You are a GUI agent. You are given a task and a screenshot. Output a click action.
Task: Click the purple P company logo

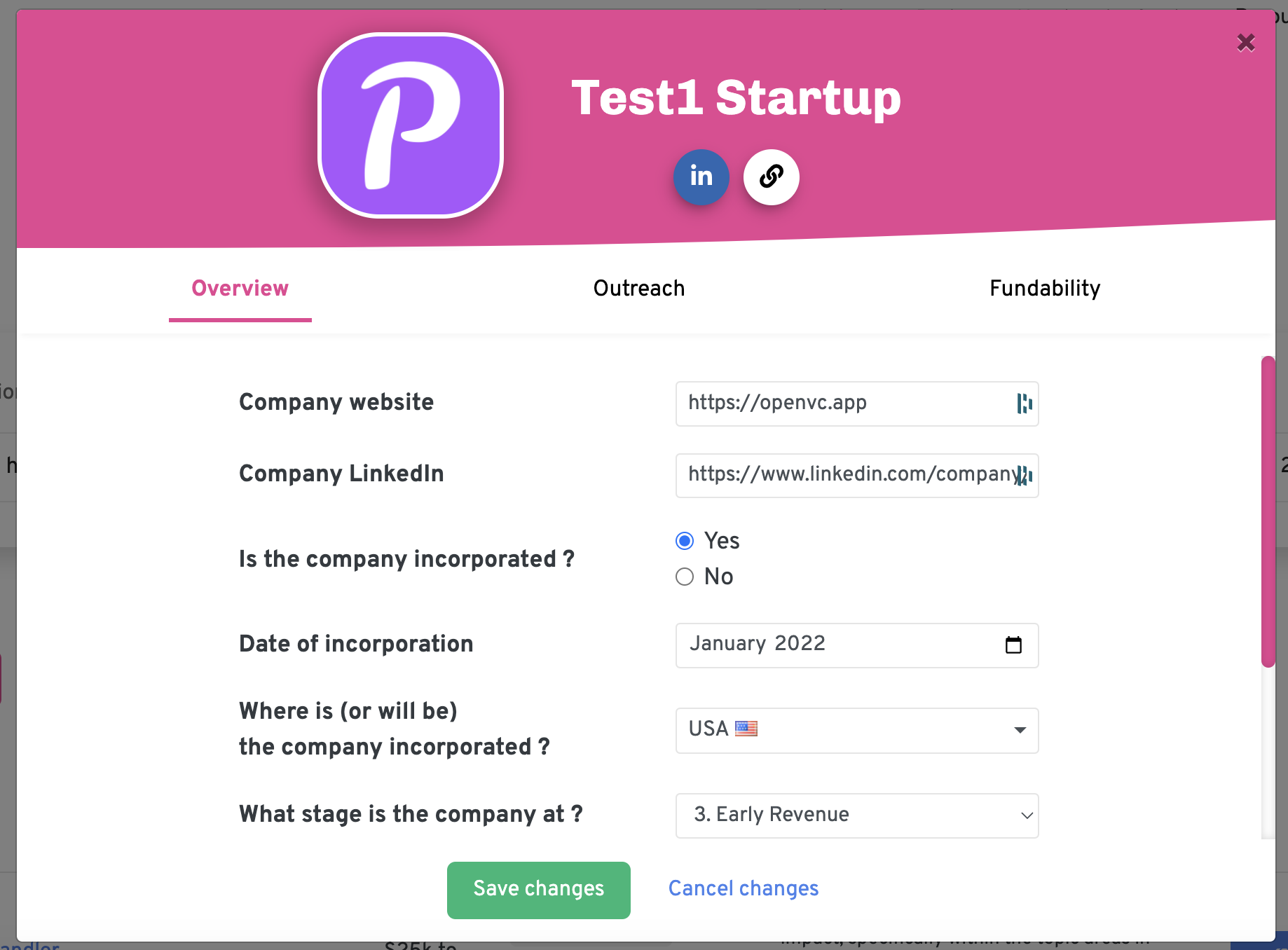pyautogui.click(x=411, y=125)
